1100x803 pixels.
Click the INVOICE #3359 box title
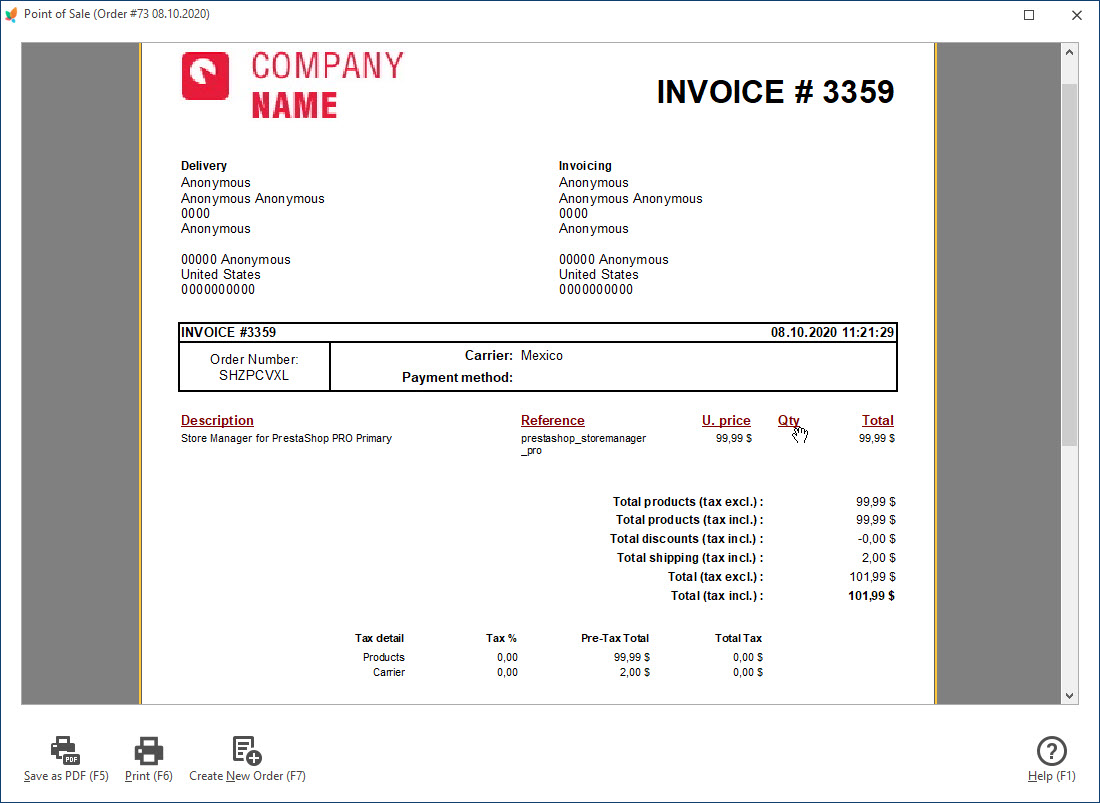coord(229,332)
